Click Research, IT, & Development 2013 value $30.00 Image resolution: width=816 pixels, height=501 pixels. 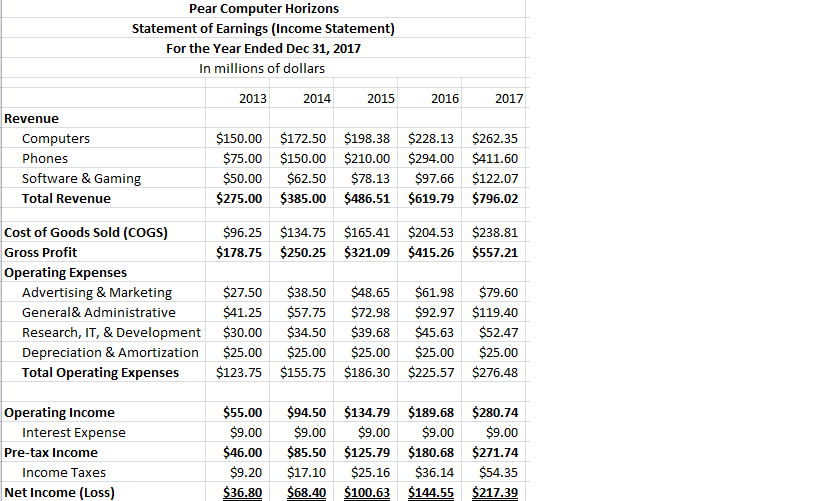[243, 332]
